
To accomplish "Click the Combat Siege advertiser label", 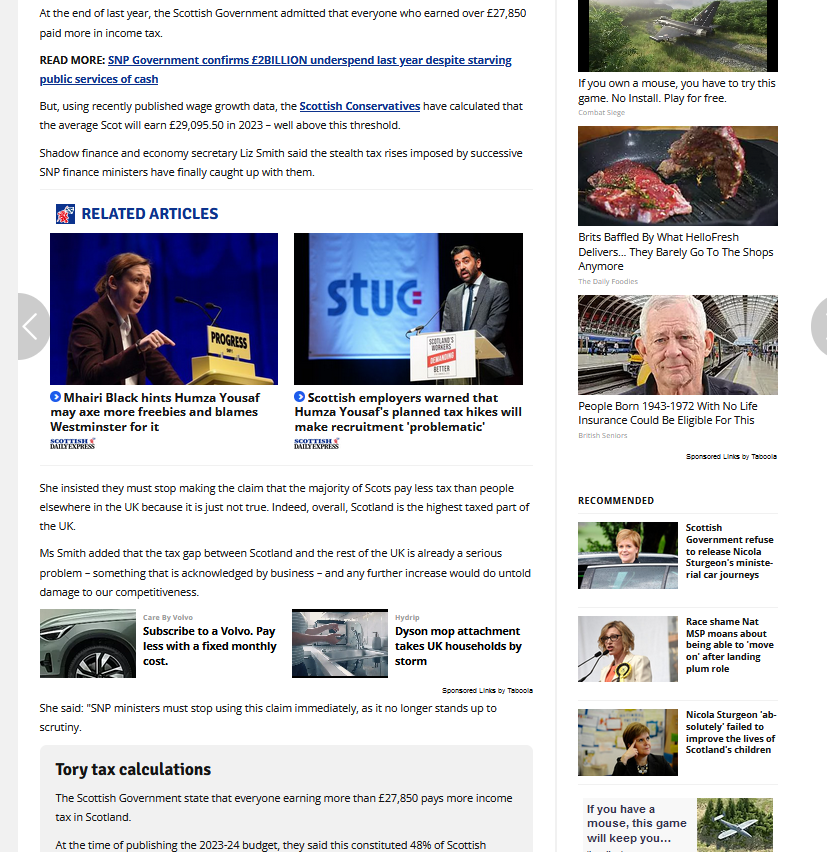I will (602, 112).
